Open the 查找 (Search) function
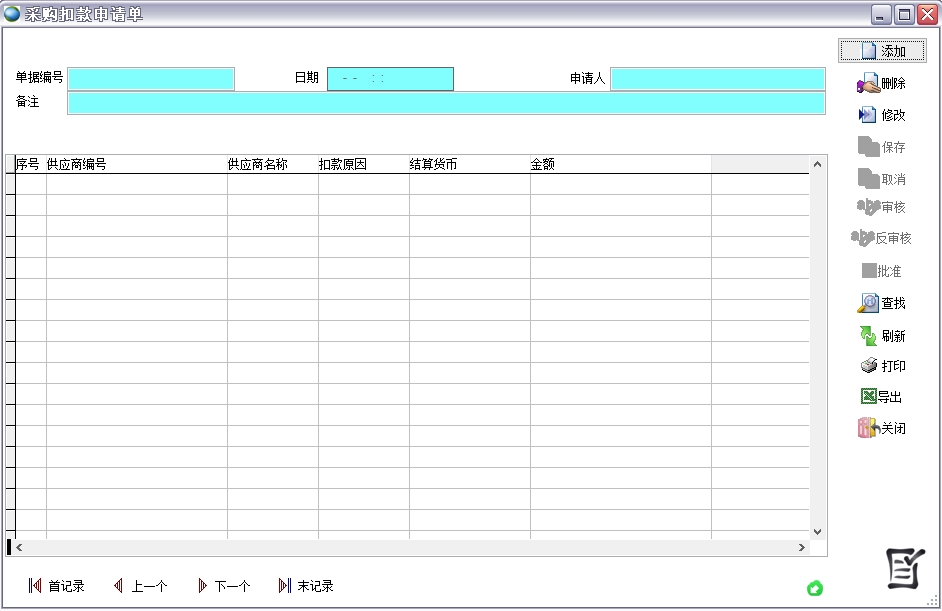This screenshot has width=942, height=611. (x=882, y=303)
